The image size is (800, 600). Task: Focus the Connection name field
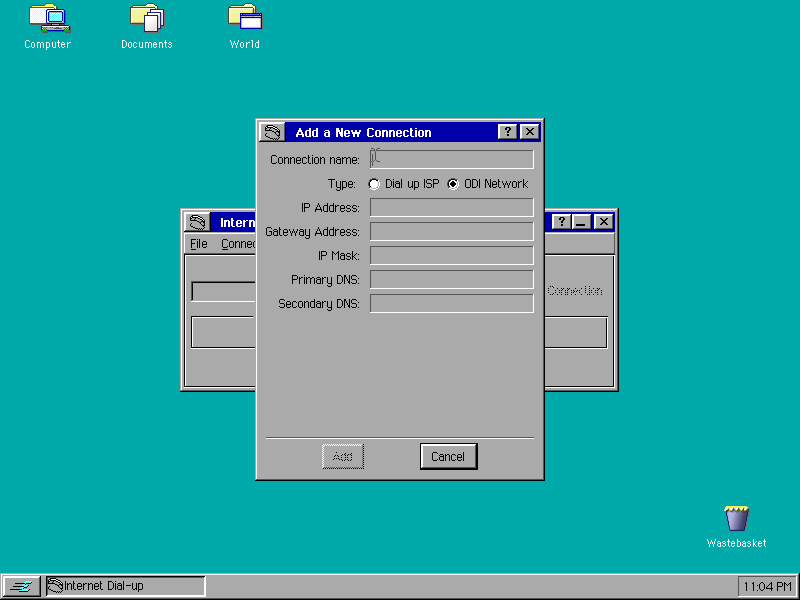(452, 159)
